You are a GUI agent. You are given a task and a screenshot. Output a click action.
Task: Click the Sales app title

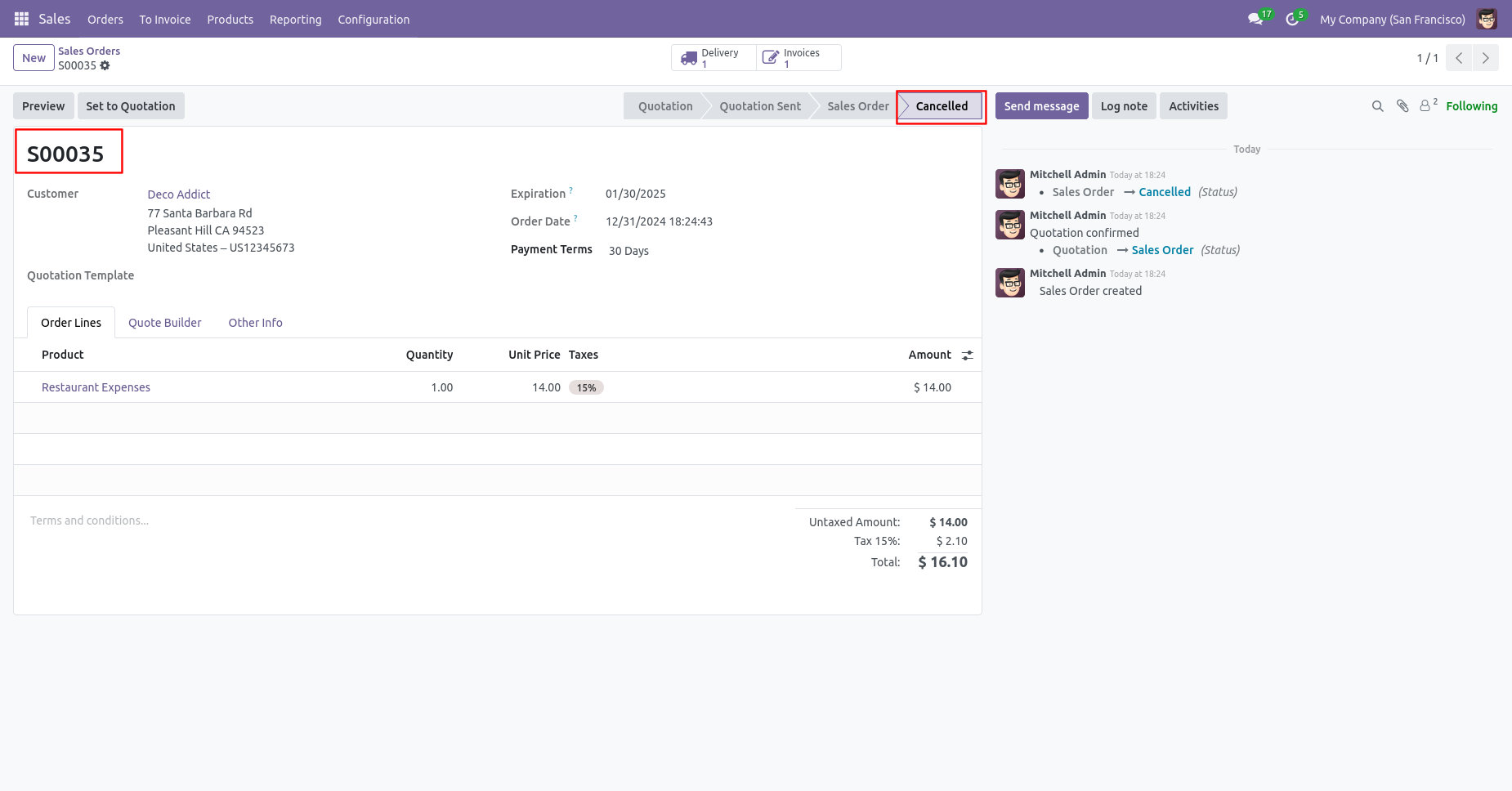(x=55, y=19)
